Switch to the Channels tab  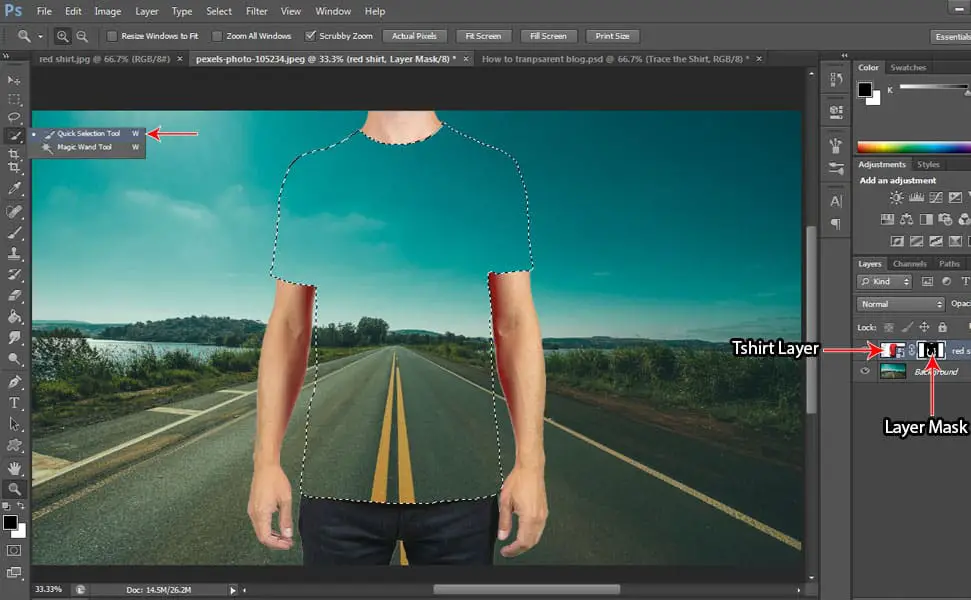pos(910,263)
